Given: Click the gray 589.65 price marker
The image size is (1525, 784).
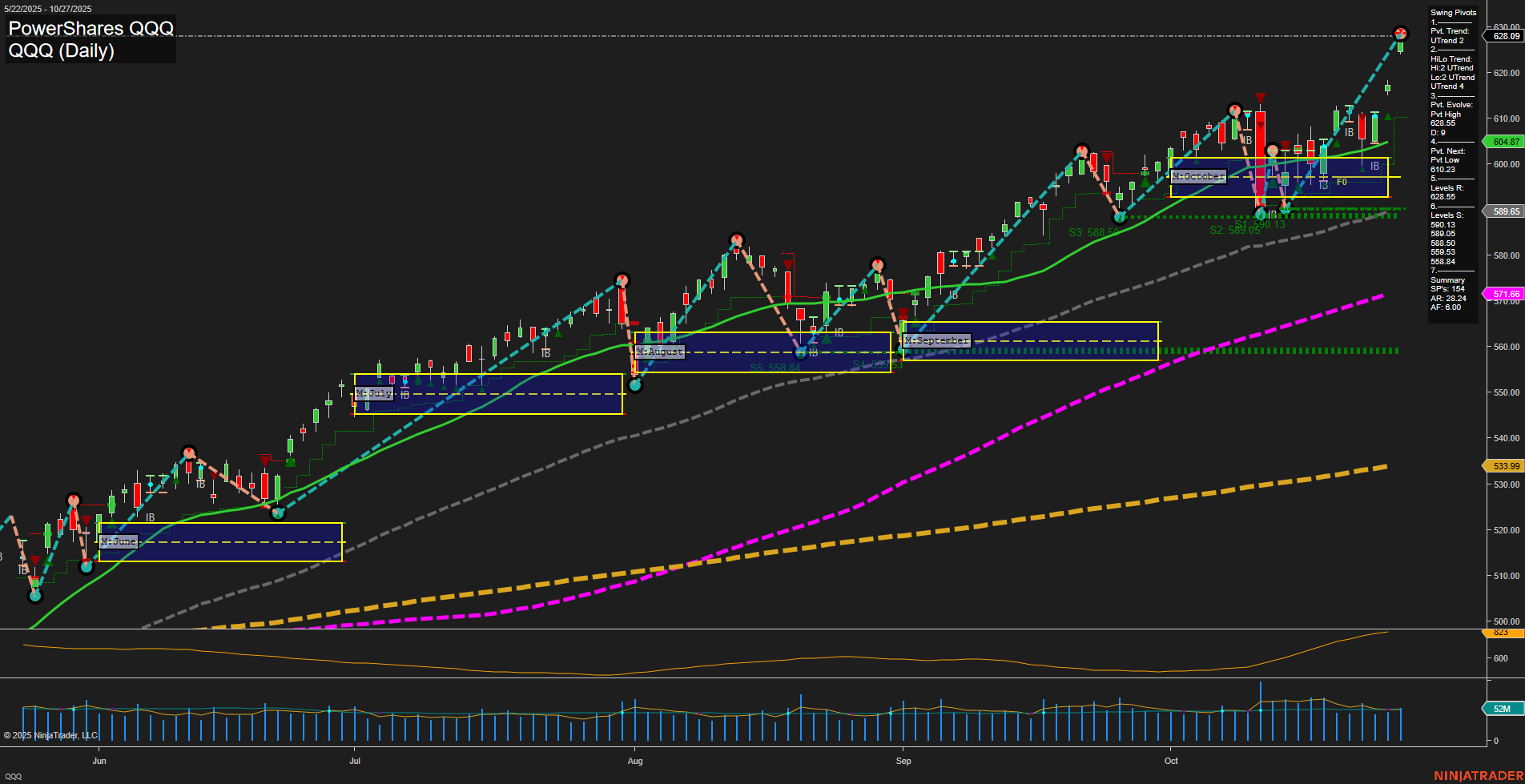Looking at the screenshot, I should pos(1505,211).
